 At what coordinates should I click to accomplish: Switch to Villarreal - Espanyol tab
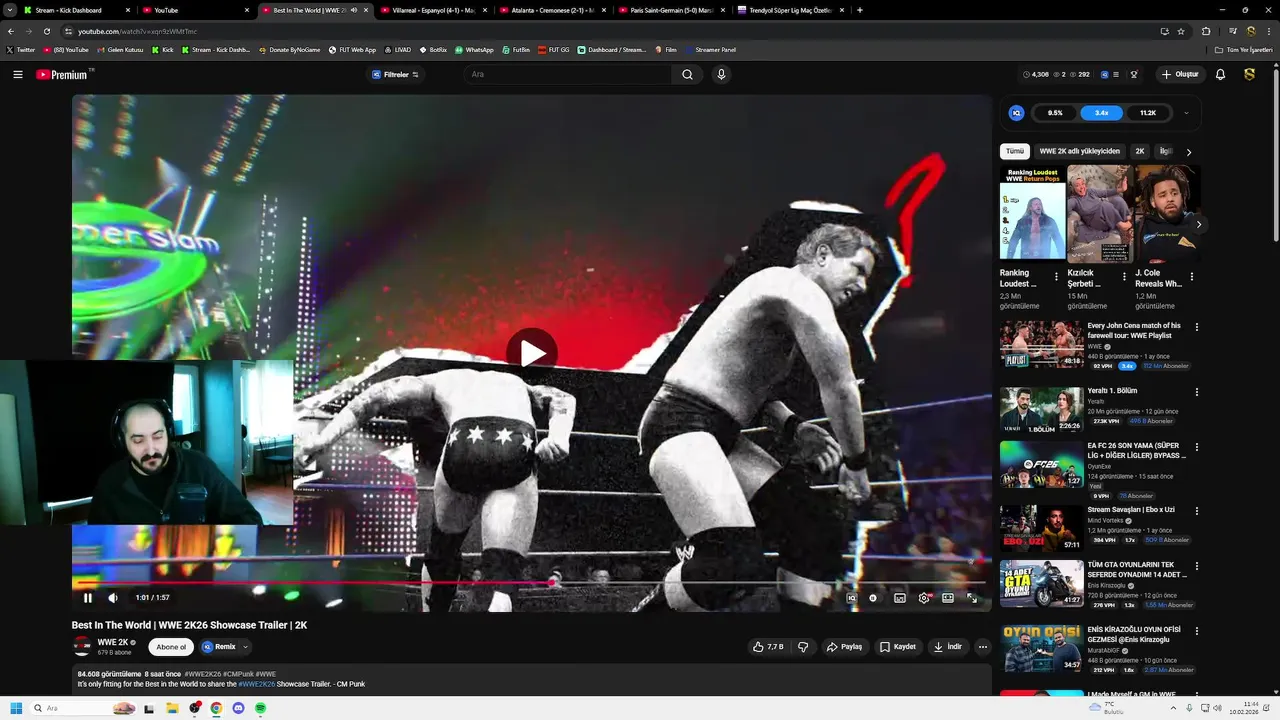click(x=433, y=10)
